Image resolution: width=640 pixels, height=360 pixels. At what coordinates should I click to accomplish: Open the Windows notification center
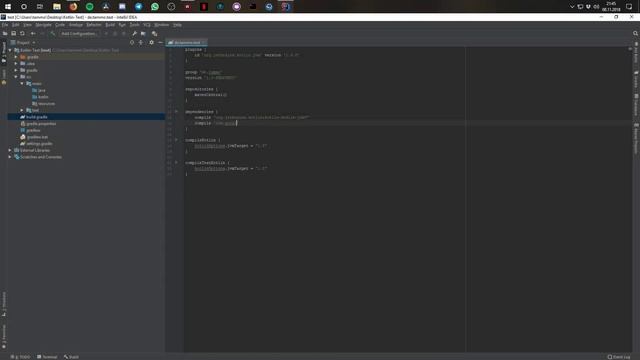click(629, 7)
